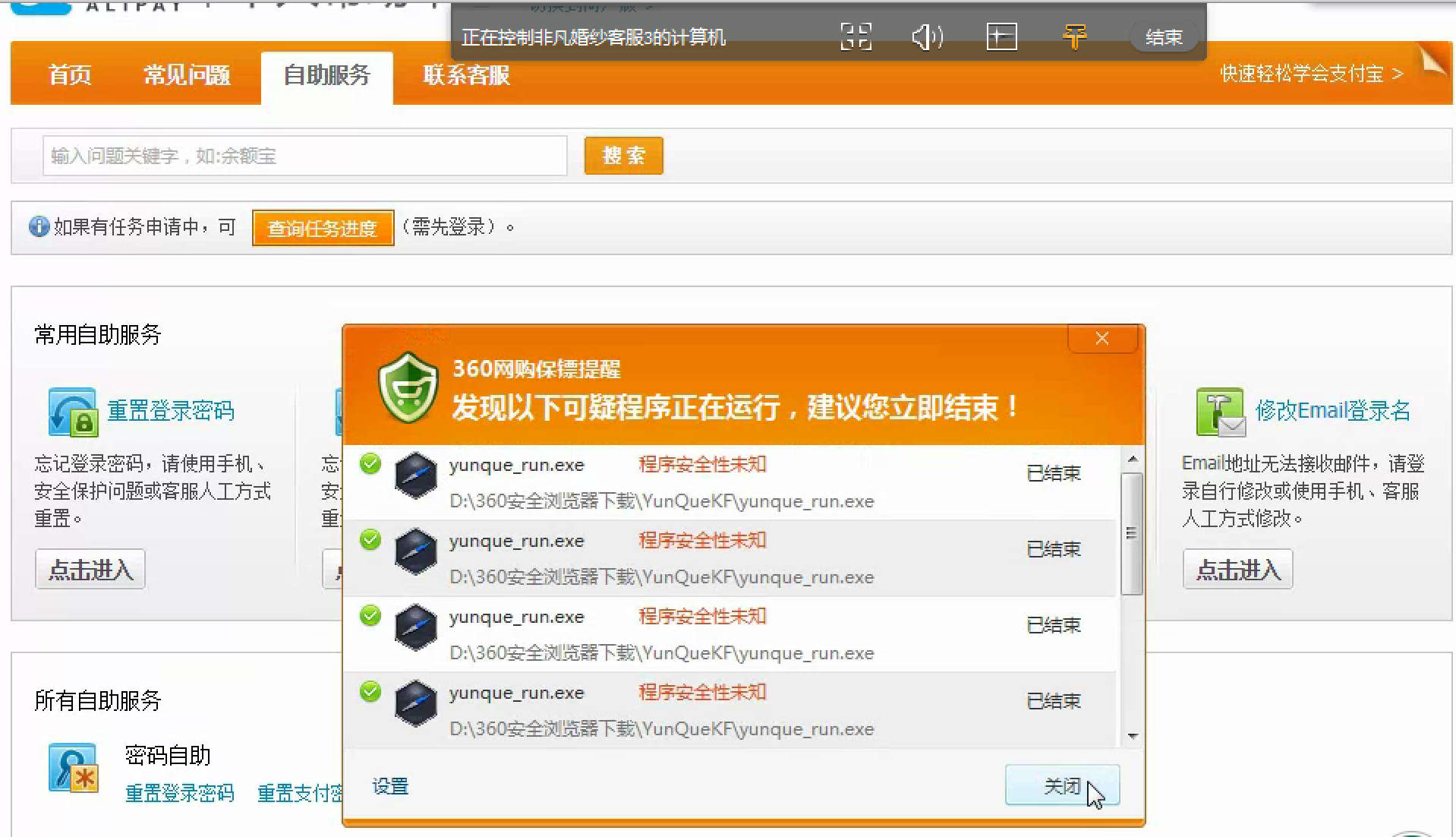Viewport: 1456px width, 837px height.
Task: Close the 360网购保镖 popup with X
Action: (x=1102, y=339)
